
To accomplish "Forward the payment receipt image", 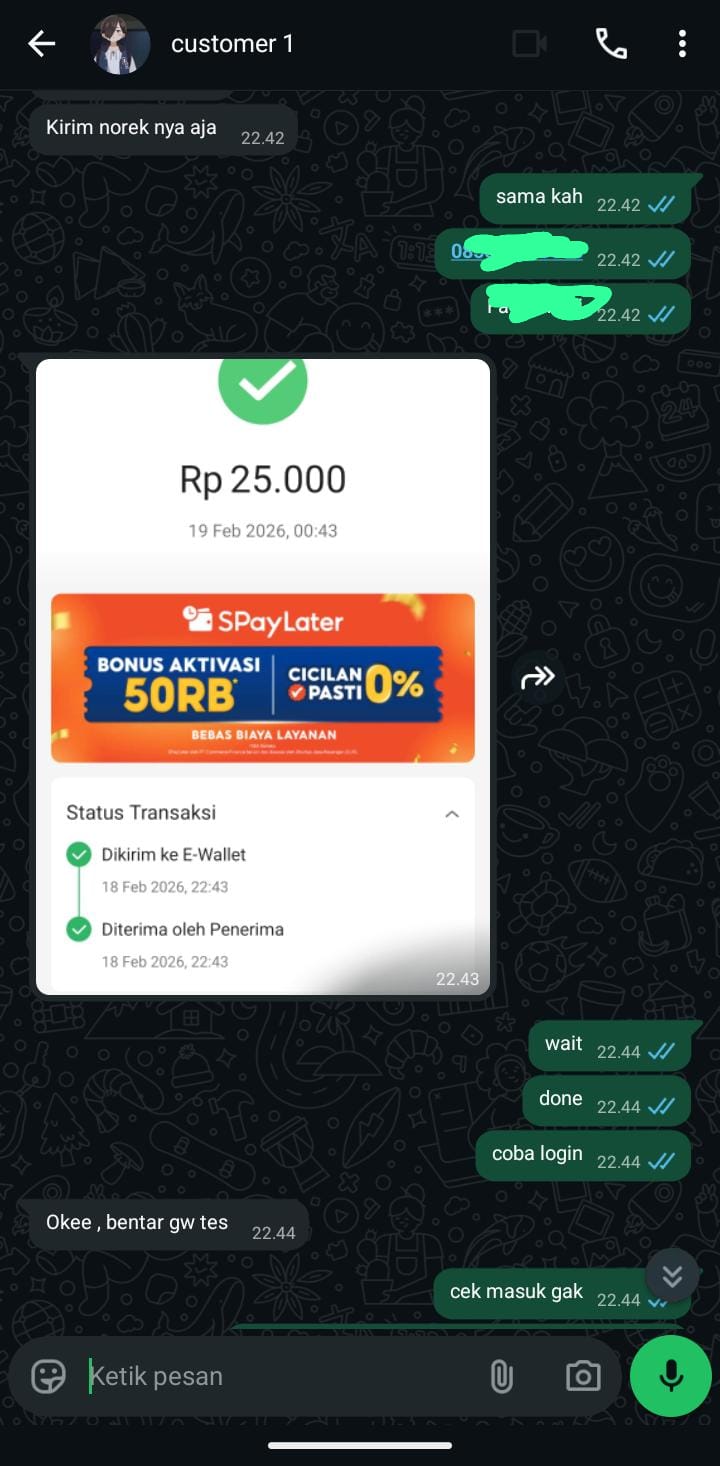I will coord(537,677).
